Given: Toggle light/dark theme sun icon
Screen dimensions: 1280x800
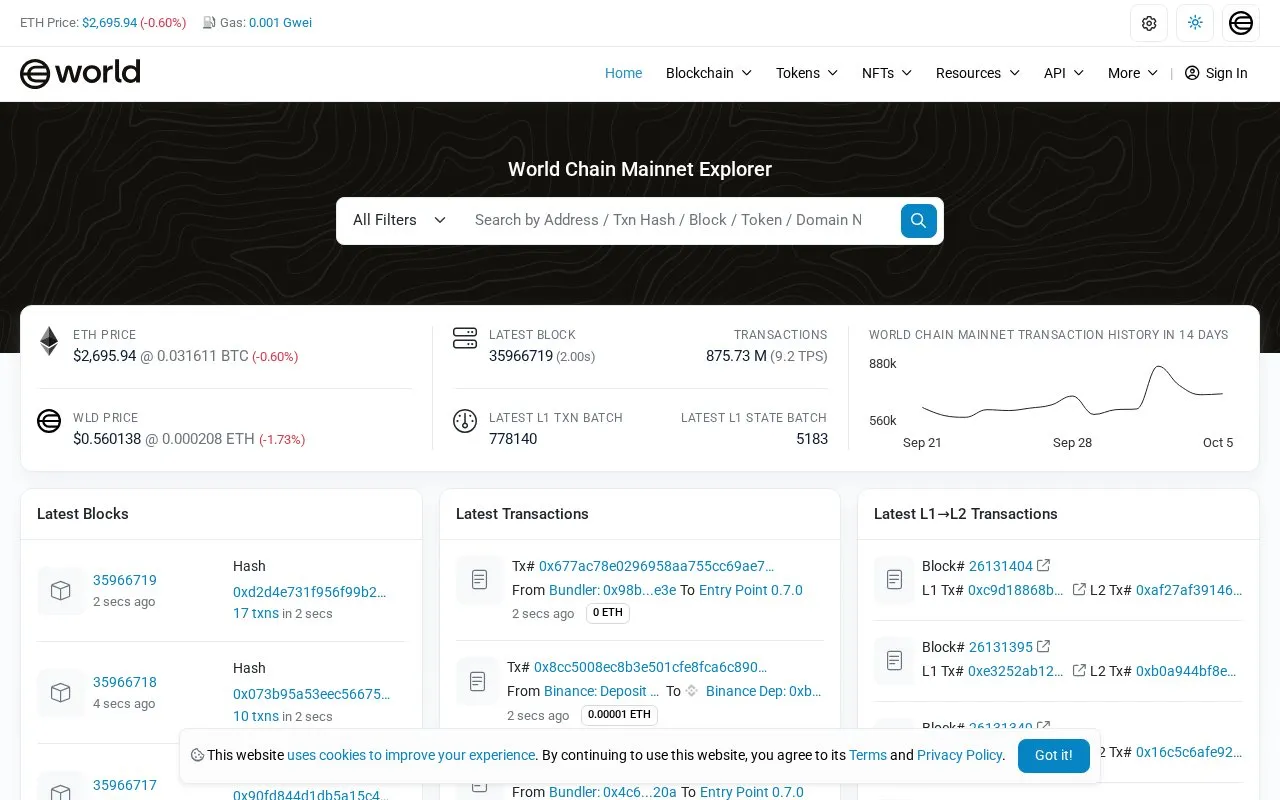Looking at the screenshot, I should coord(1195,23).
